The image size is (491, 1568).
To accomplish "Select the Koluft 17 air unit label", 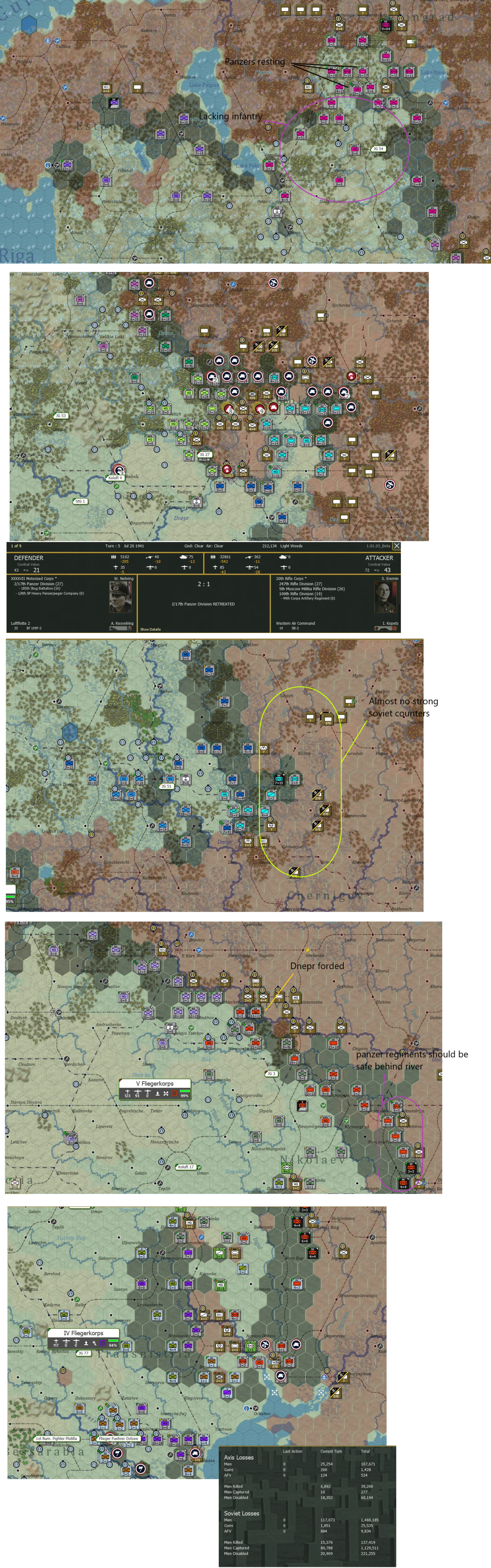I will pos(186,1167).
